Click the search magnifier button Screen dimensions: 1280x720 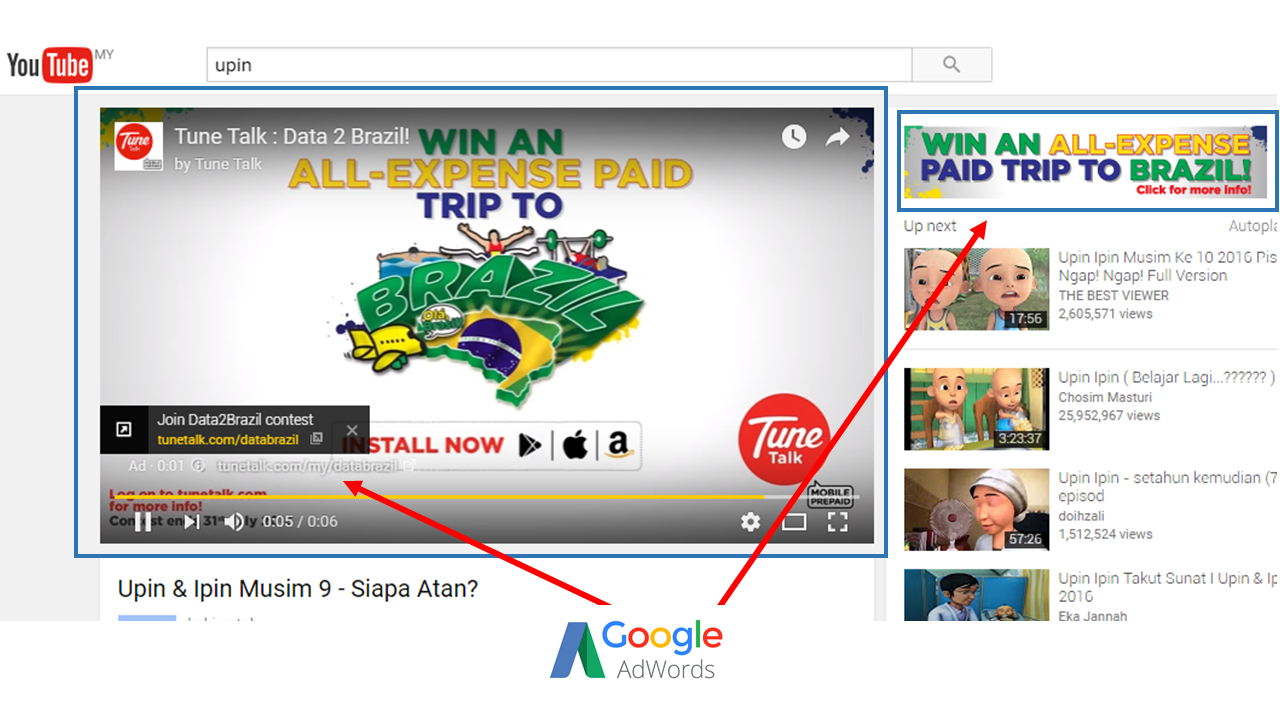[x=952, y=65]
